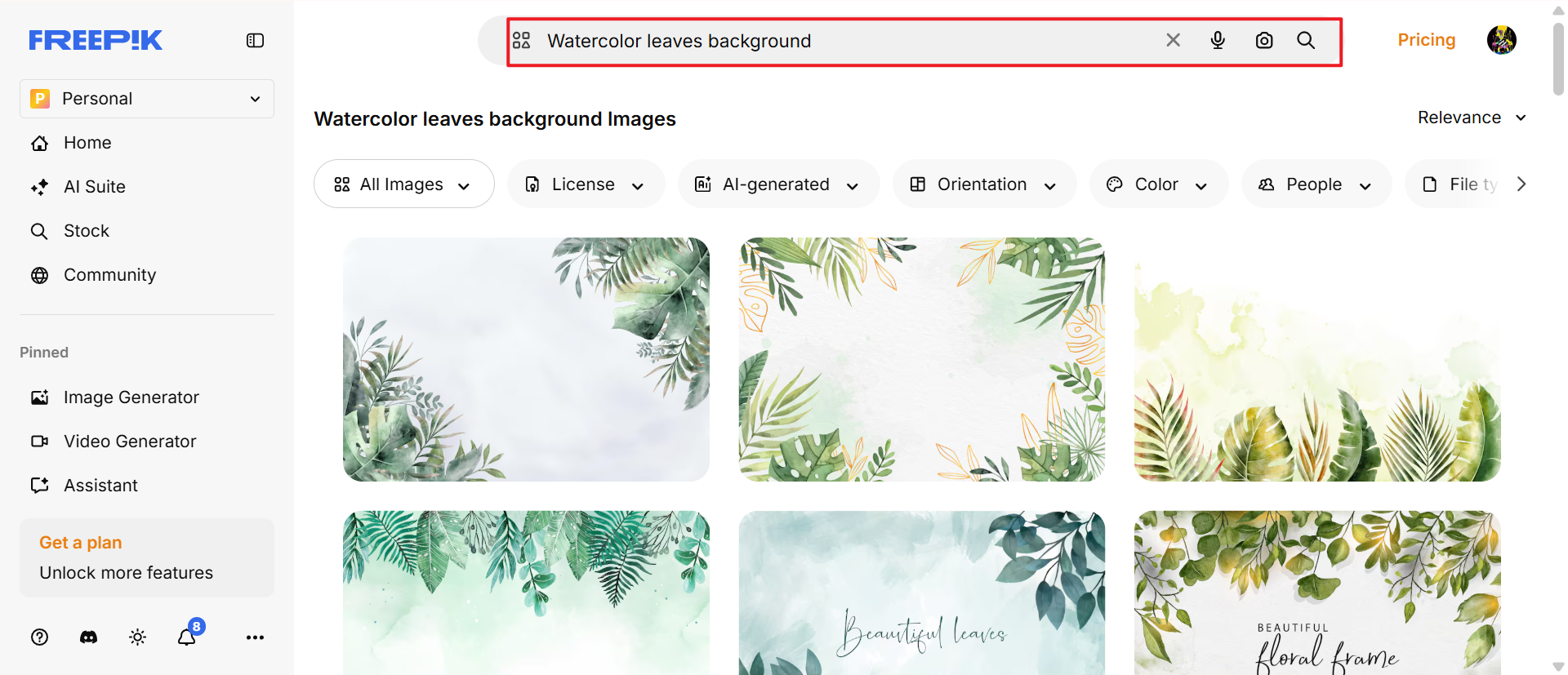Show more filters with right arrow
Viewport: 1568px width, 675px height.
tap(1521, 184)
